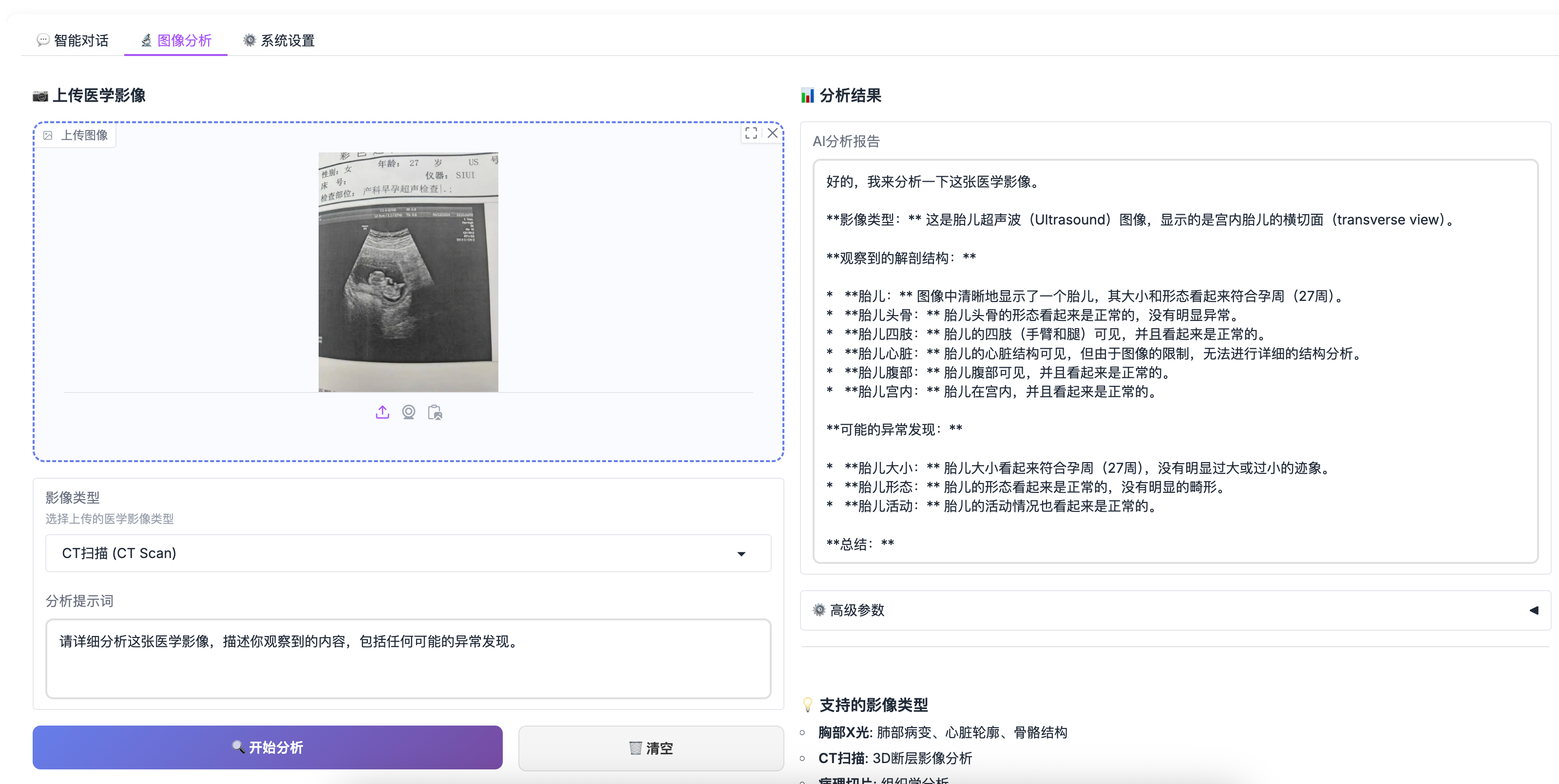The width and height of the screenshot is (1559, 784).
Task: Select the 图像分析 tab
Action: [176, 40]
